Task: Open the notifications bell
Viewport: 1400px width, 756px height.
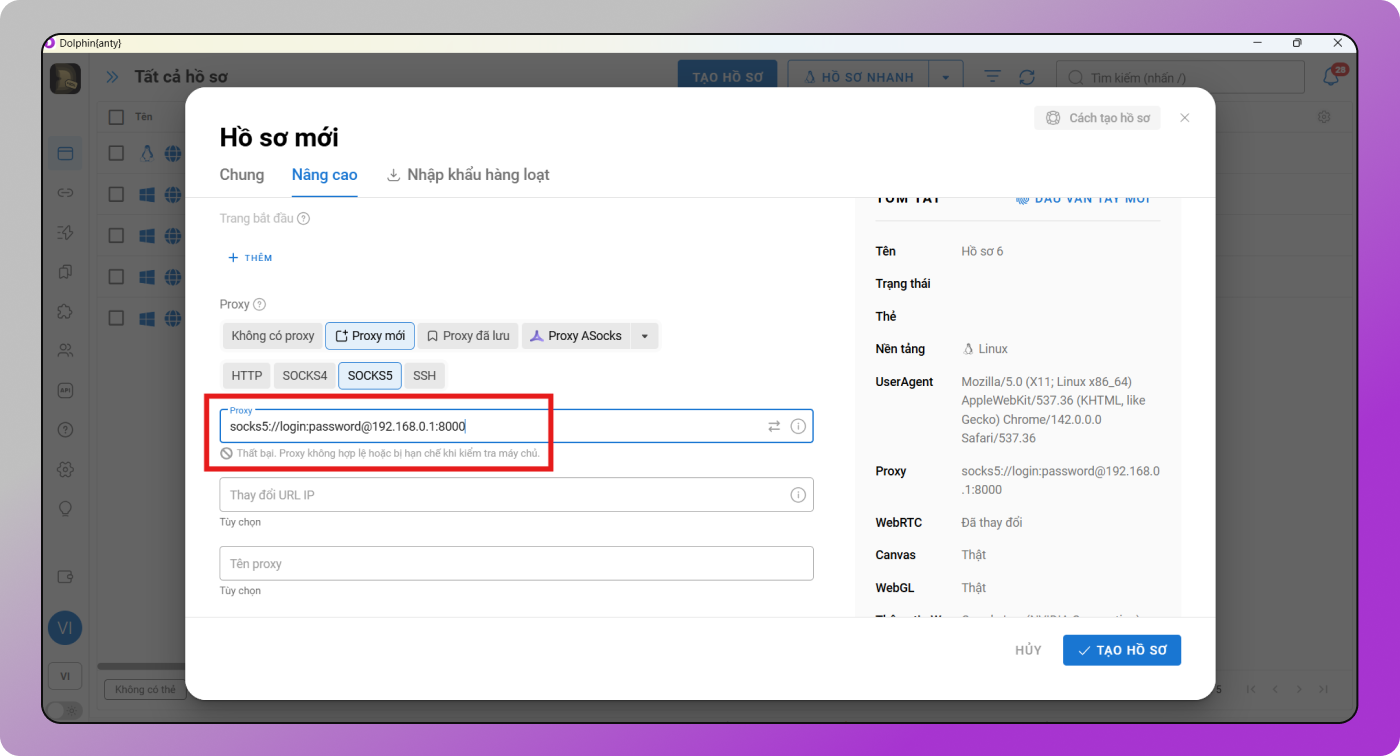Action: [1332, 77]
